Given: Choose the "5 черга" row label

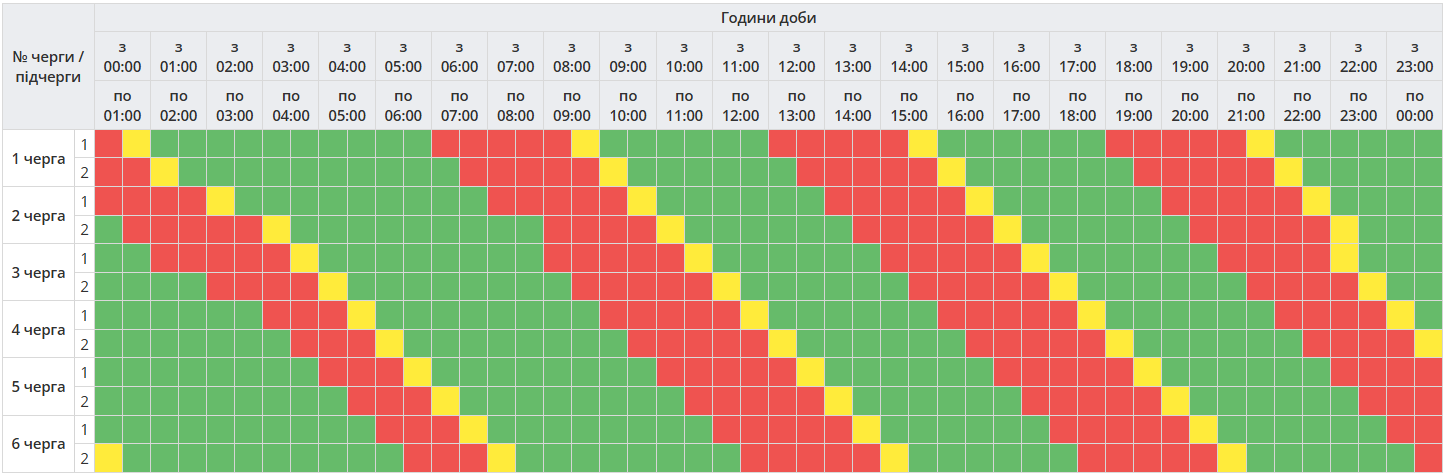Looking at the screenshot, I should [x=39, y=387].
